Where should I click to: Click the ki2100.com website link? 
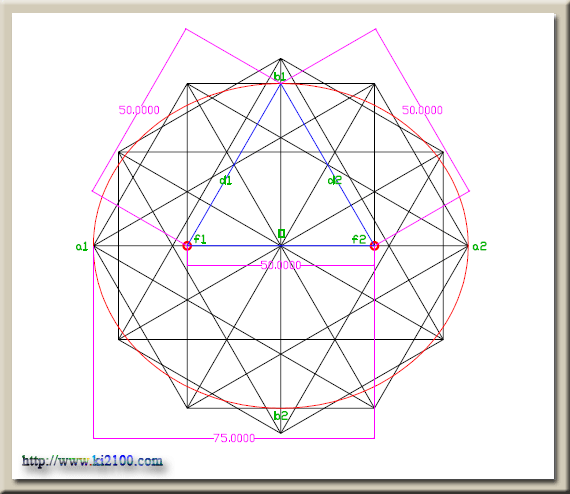tap(92, 461)
